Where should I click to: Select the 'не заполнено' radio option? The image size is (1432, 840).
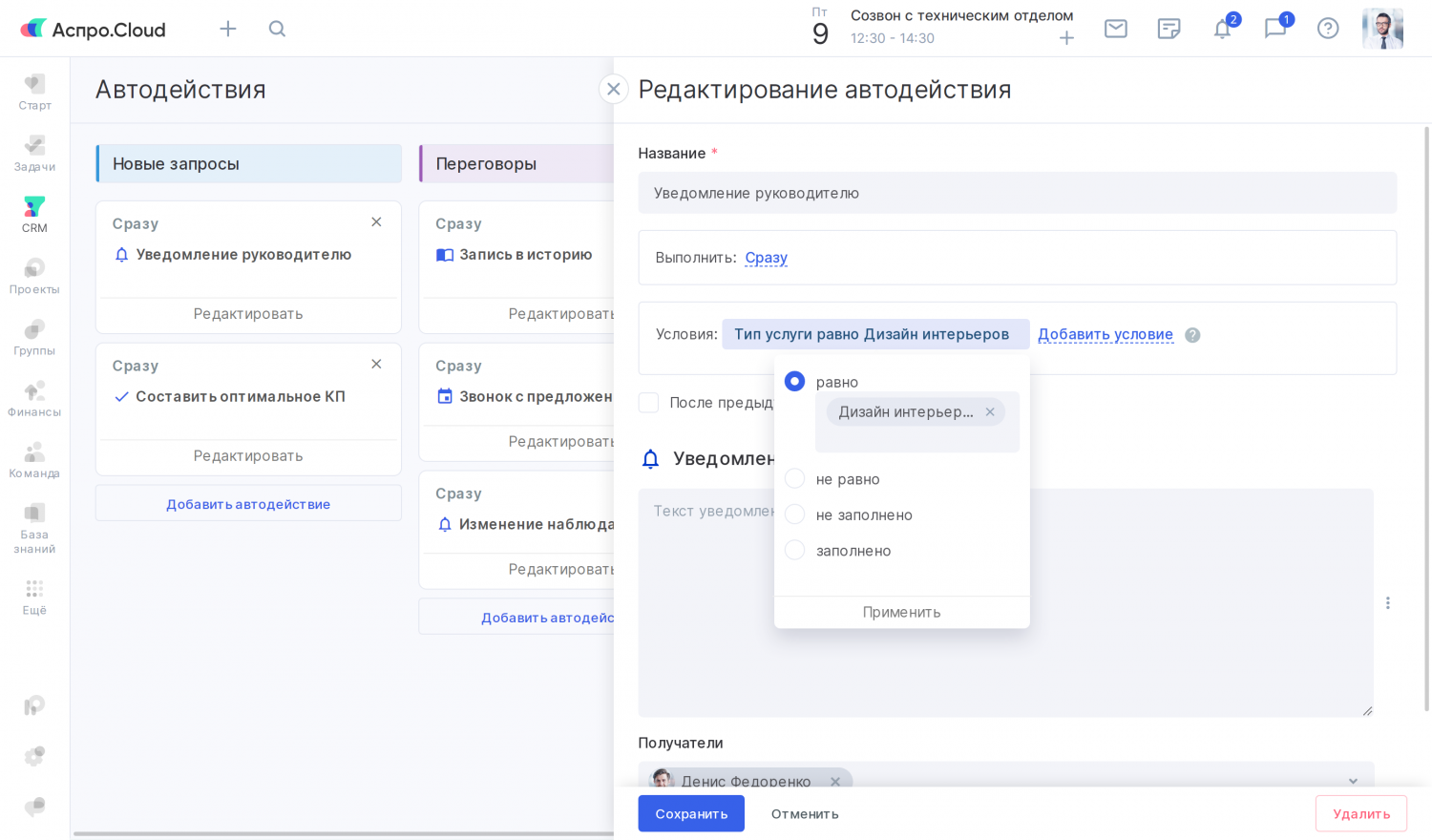point(794,514)
